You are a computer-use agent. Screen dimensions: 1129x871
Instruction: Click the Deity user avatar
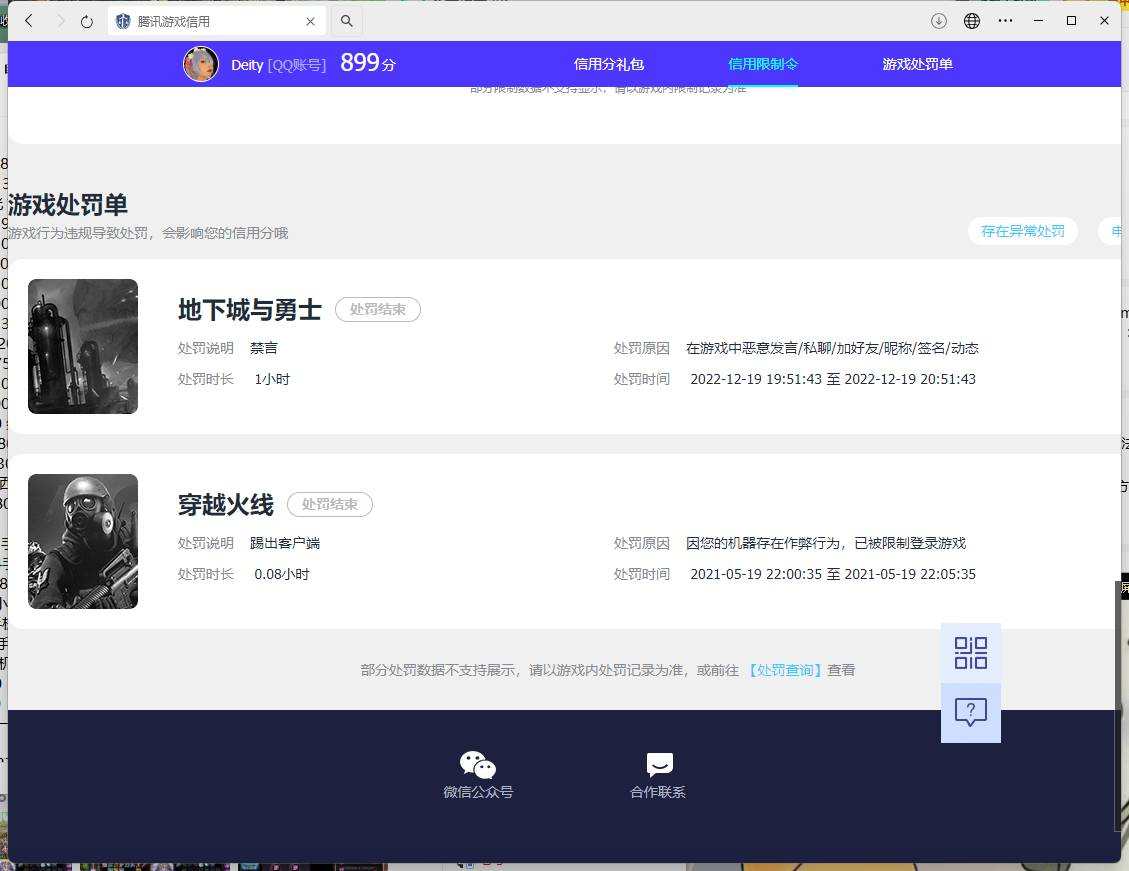pos(201,64)
